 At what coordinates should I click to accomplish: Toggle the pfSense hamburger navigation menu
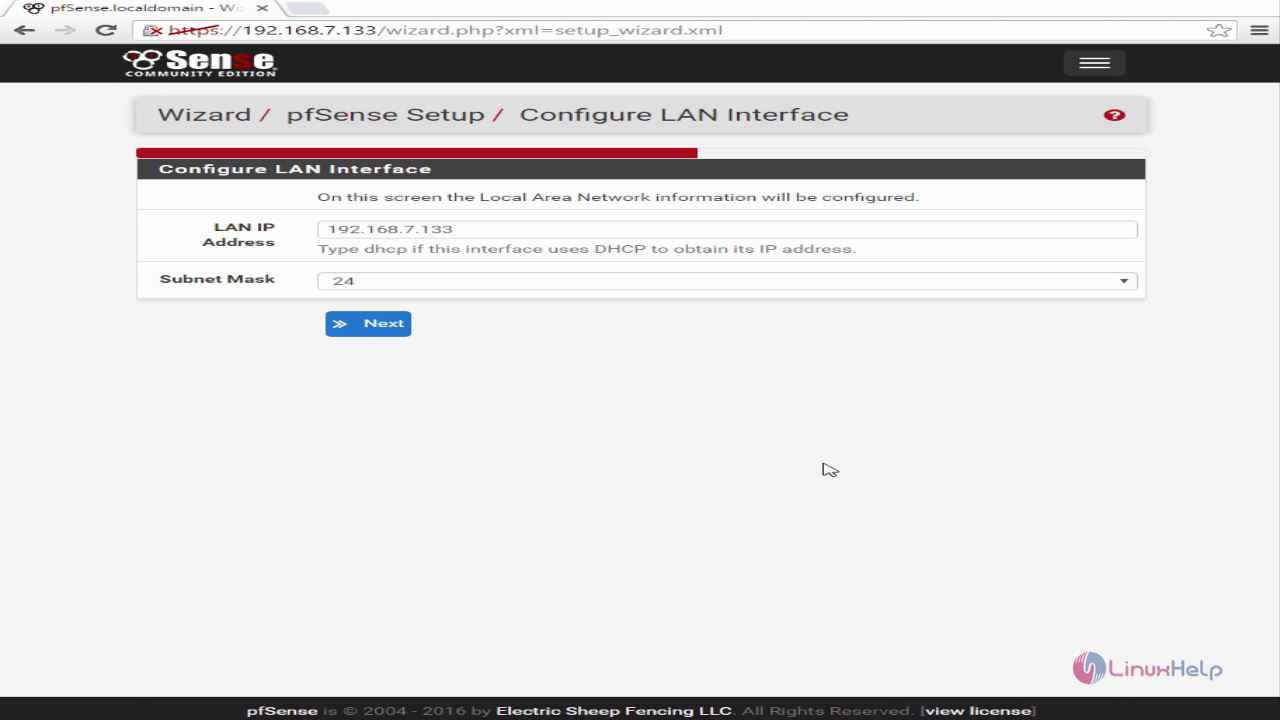coord(1094,63)
